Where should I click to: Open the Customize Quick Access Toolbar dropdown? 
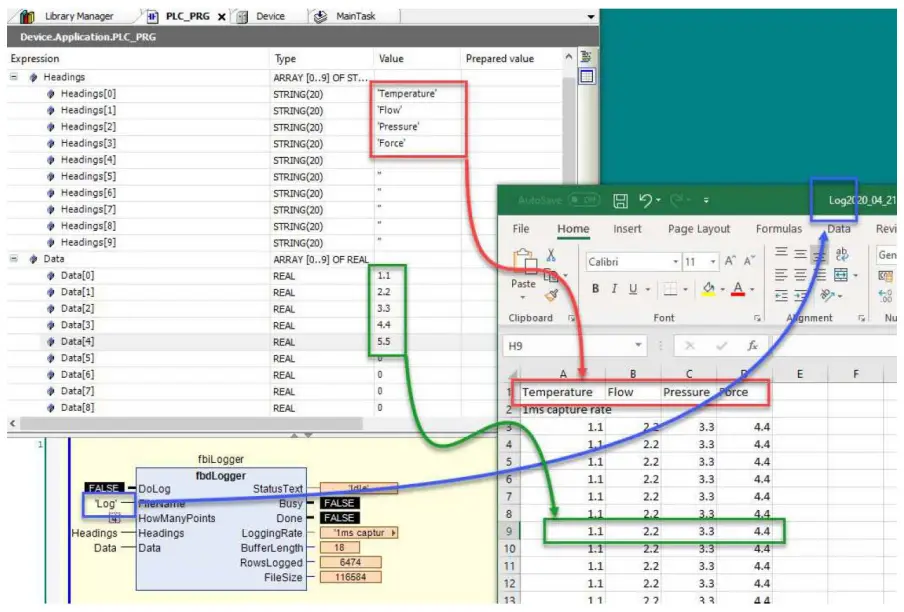tap(706, 201)
